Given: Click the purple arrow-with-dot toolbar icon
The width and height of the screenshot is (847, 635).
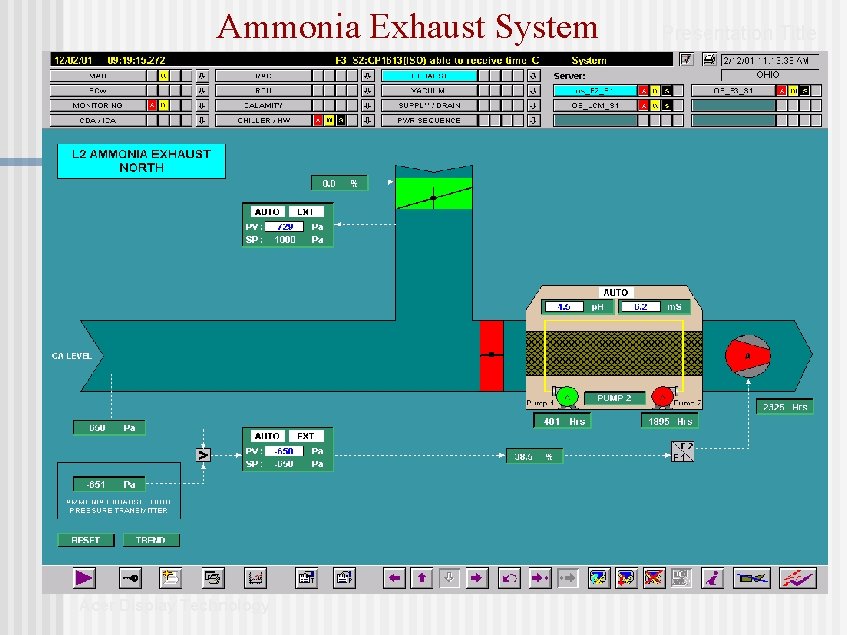Looking at the screenshot, I should (540, 578).
